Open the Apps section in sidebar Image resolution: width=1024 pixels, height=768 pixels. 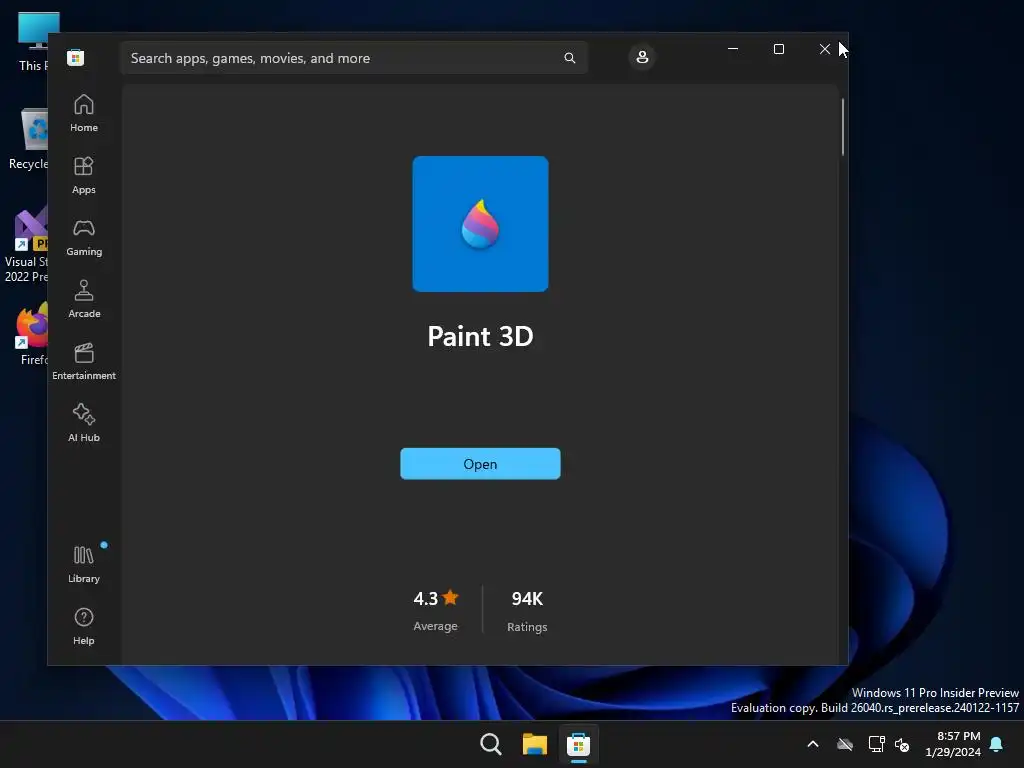[x=84, y=176]
